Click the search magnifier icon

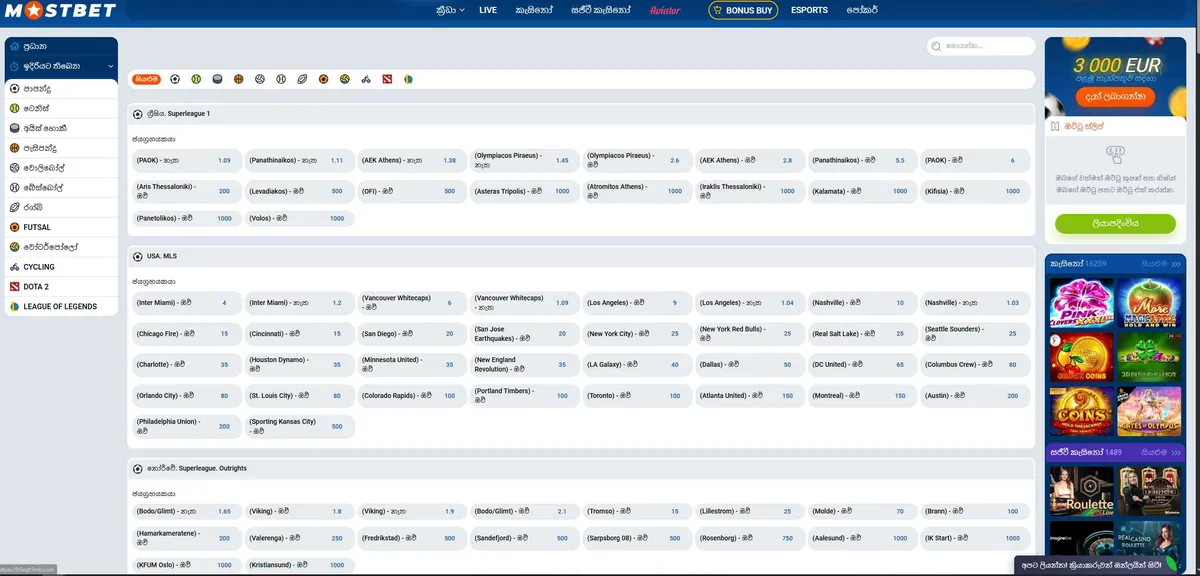pyautogui.click(x=936, y=46)
